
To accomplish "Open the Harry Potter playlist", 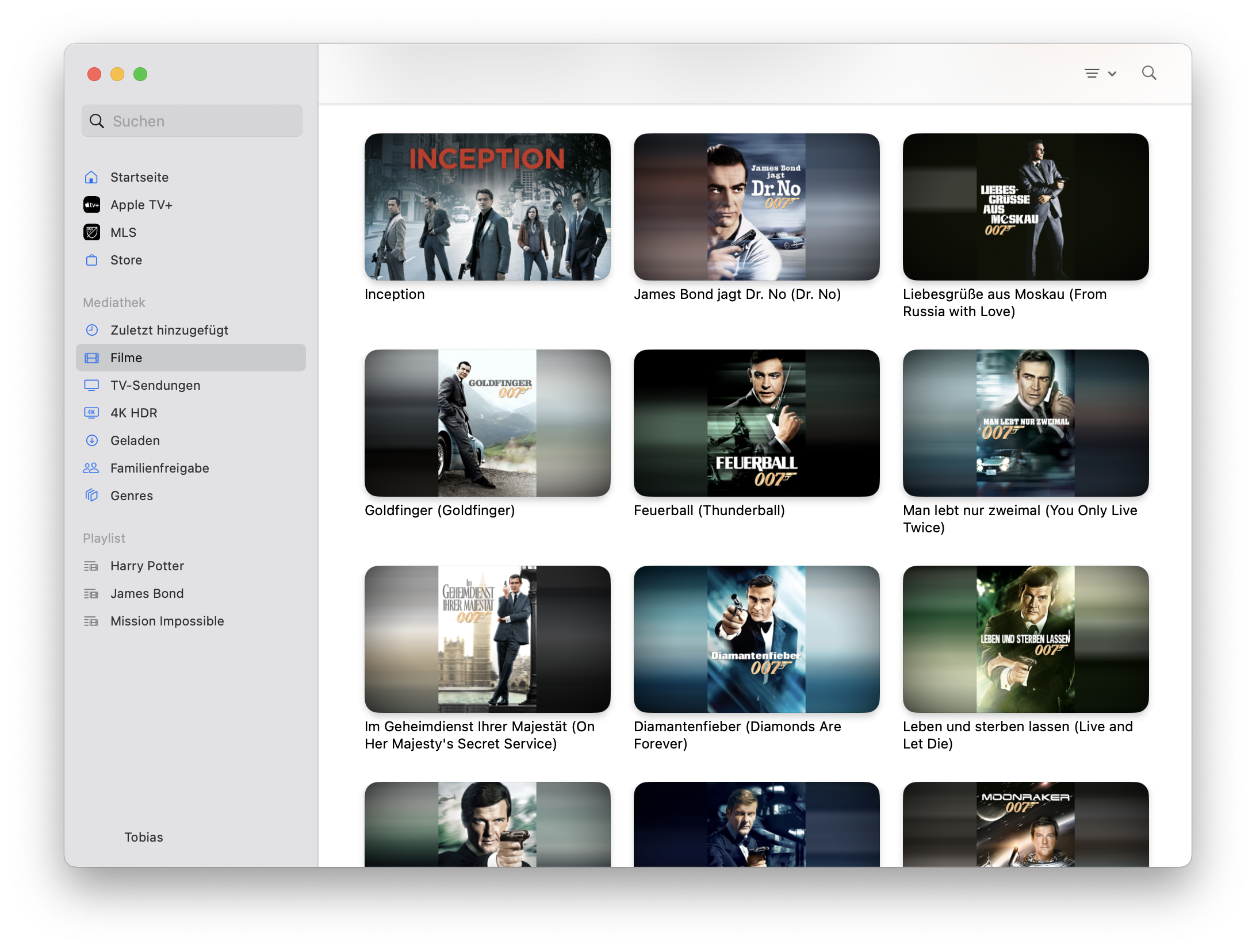I will pos(147,566).
